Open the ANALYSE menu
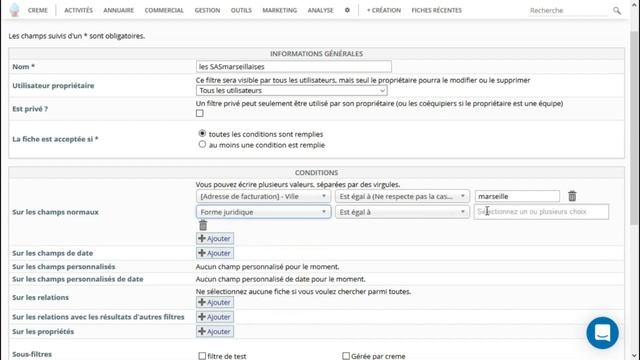The height and width of the screenshot is (360, 640). 320,10
